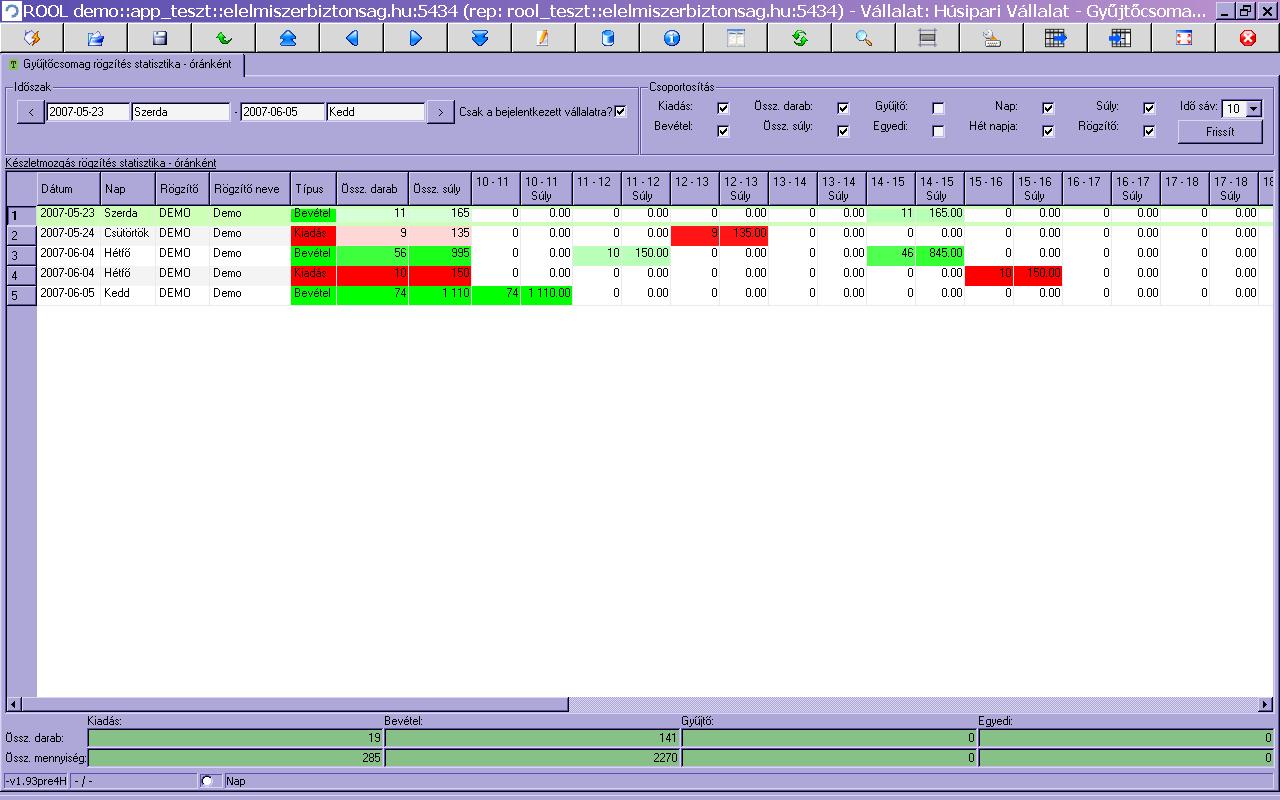Open the Idő sáv dropdown
Image resolution: width=1280 pixels, height=800 pixels.
(x=1254, y=109)
